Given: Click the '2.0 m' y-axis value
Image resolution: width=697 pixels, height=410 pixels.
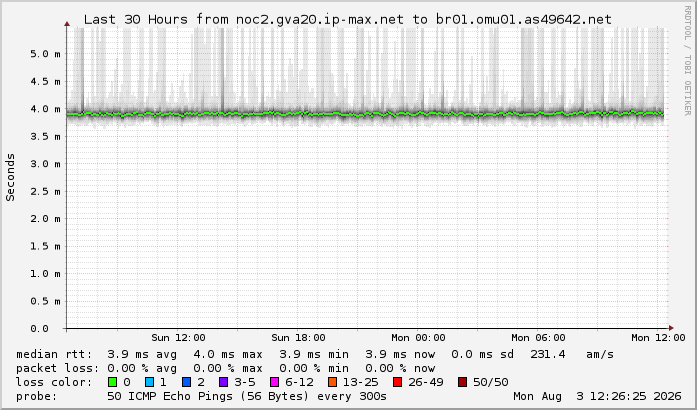Looking at the screenshot, I should (45, 219).
